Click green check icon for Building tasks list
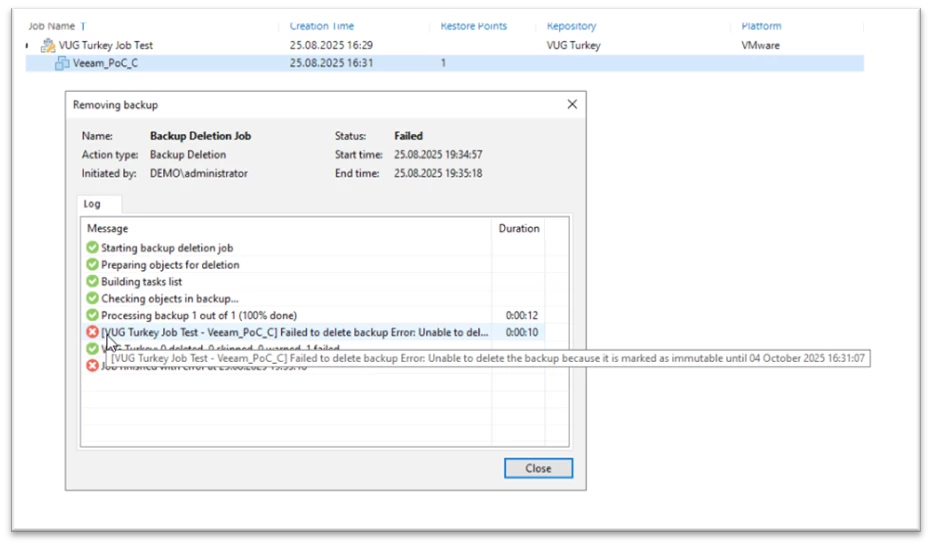This screenshot has width=932, height=546. (92, 281)
